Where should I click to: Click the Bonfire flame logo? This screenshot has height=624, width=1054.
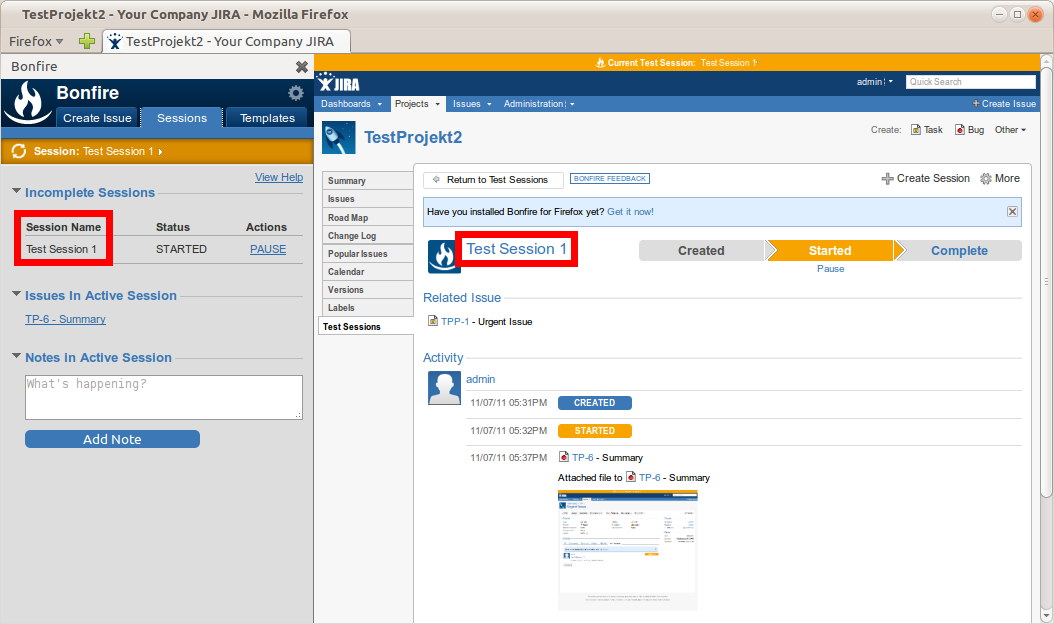(x=28, y=102)
